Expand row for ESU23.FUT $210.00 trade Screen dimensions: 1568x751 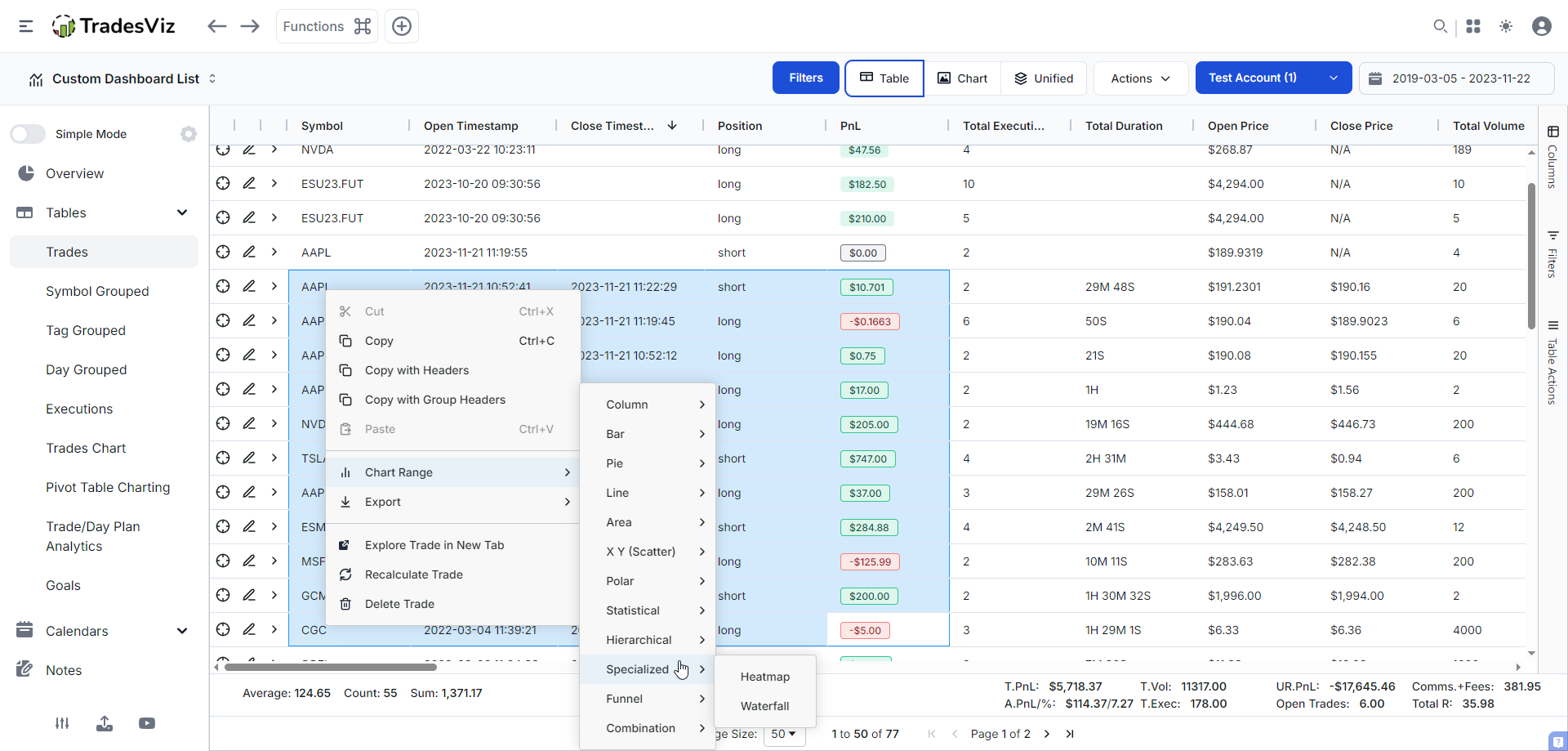274,218
